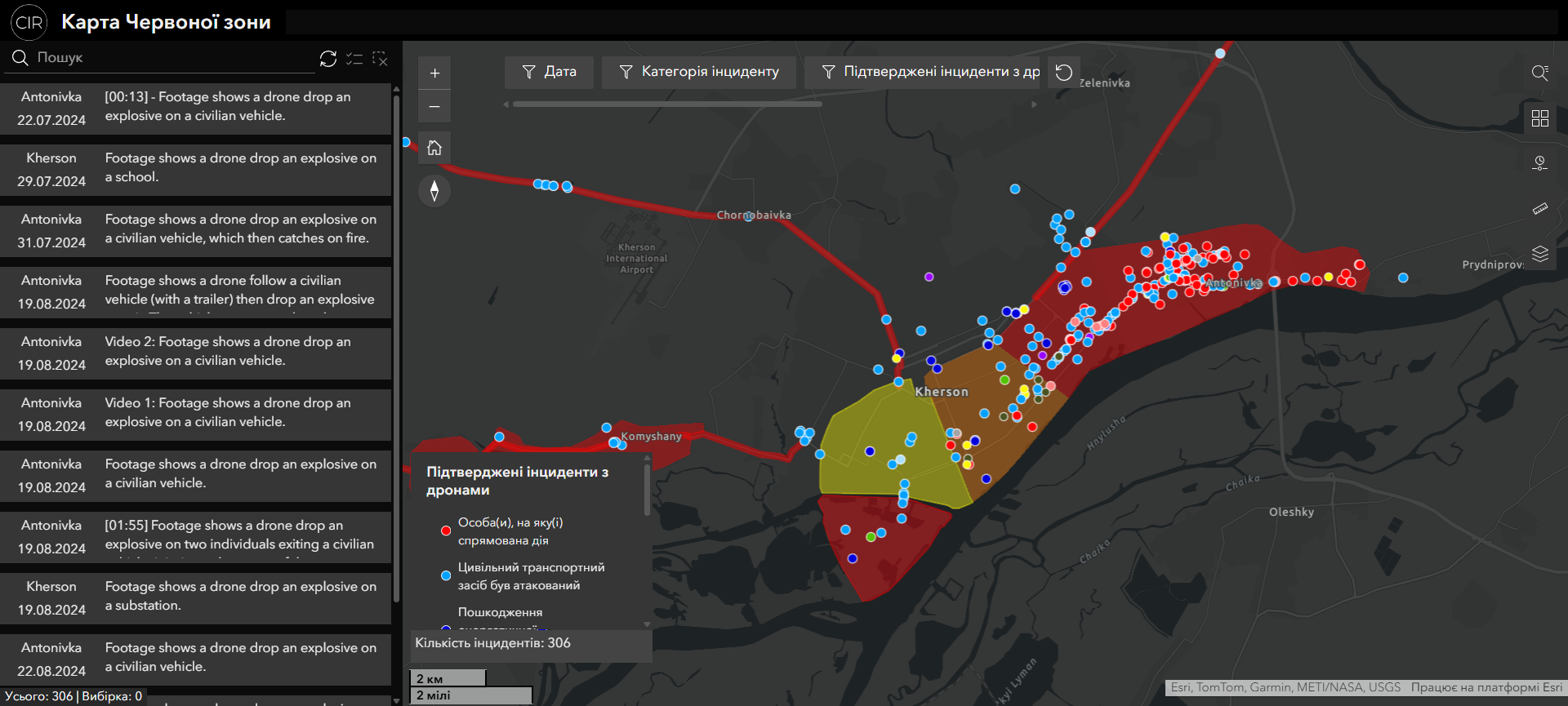
Task: Open the time slider tool
Action: [x=1540, y=163]
